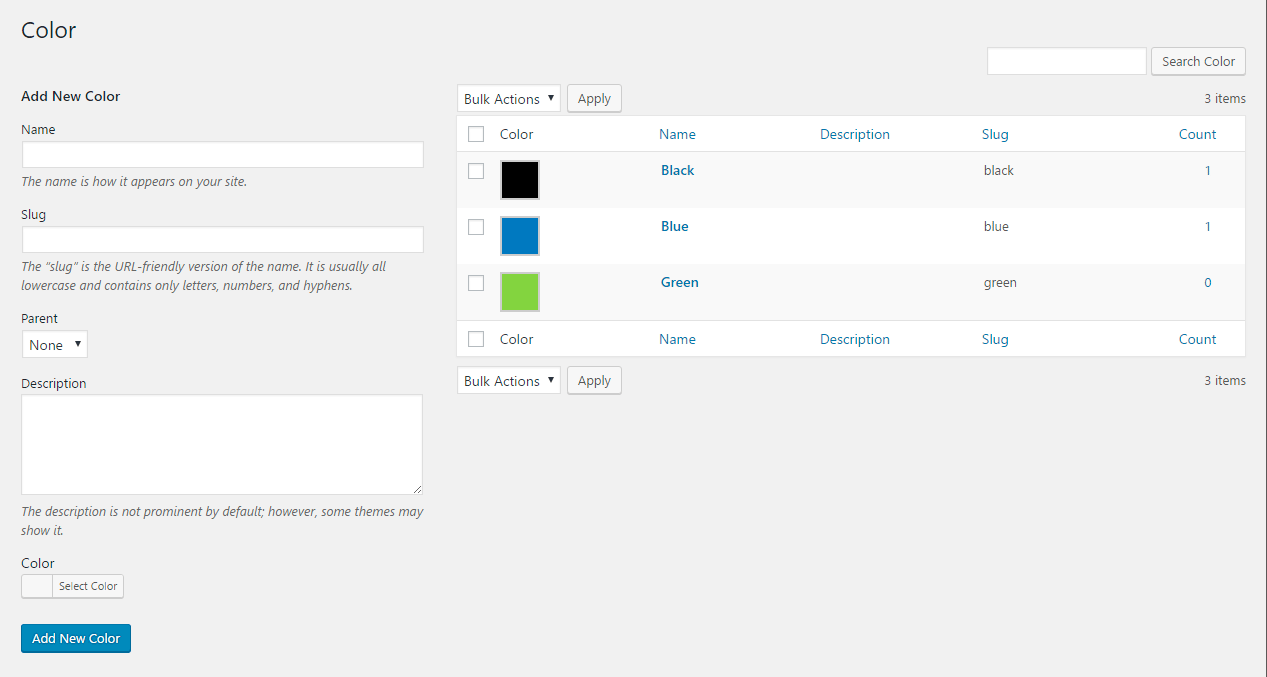Click into the Slug input field

point(222,240)
